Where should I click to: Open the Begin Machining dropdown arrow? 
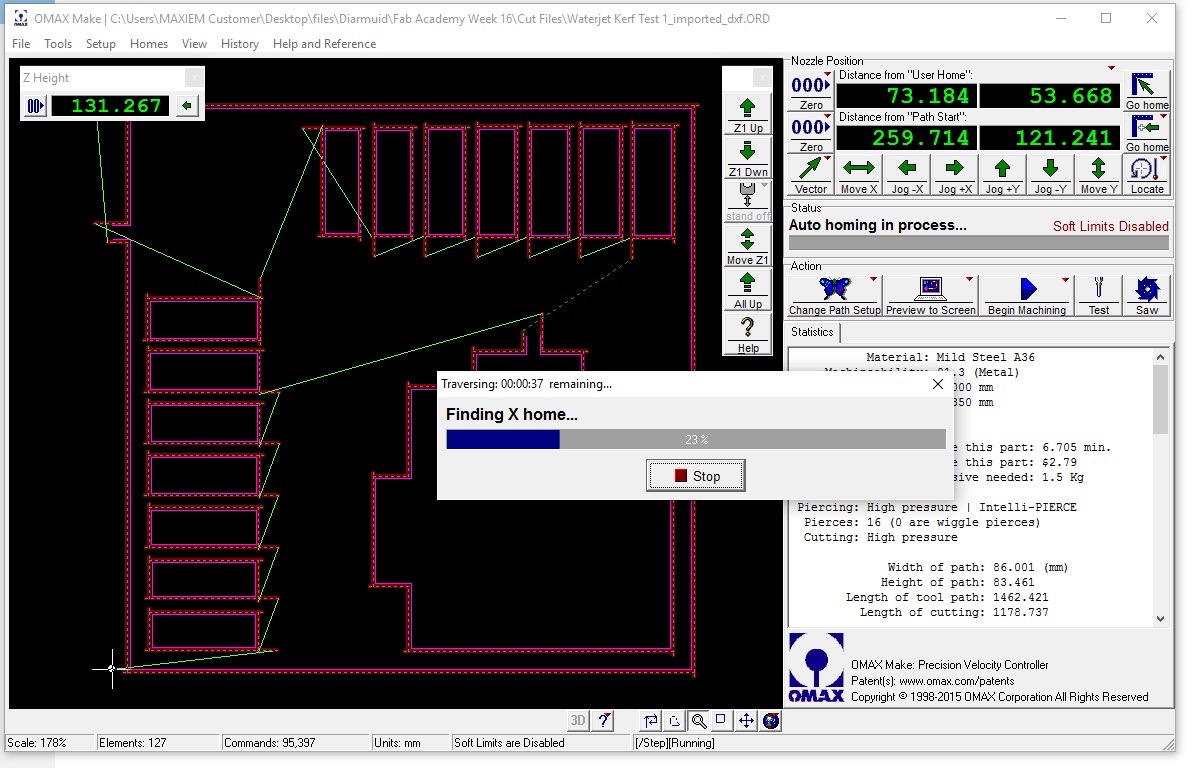(1065, 280)
